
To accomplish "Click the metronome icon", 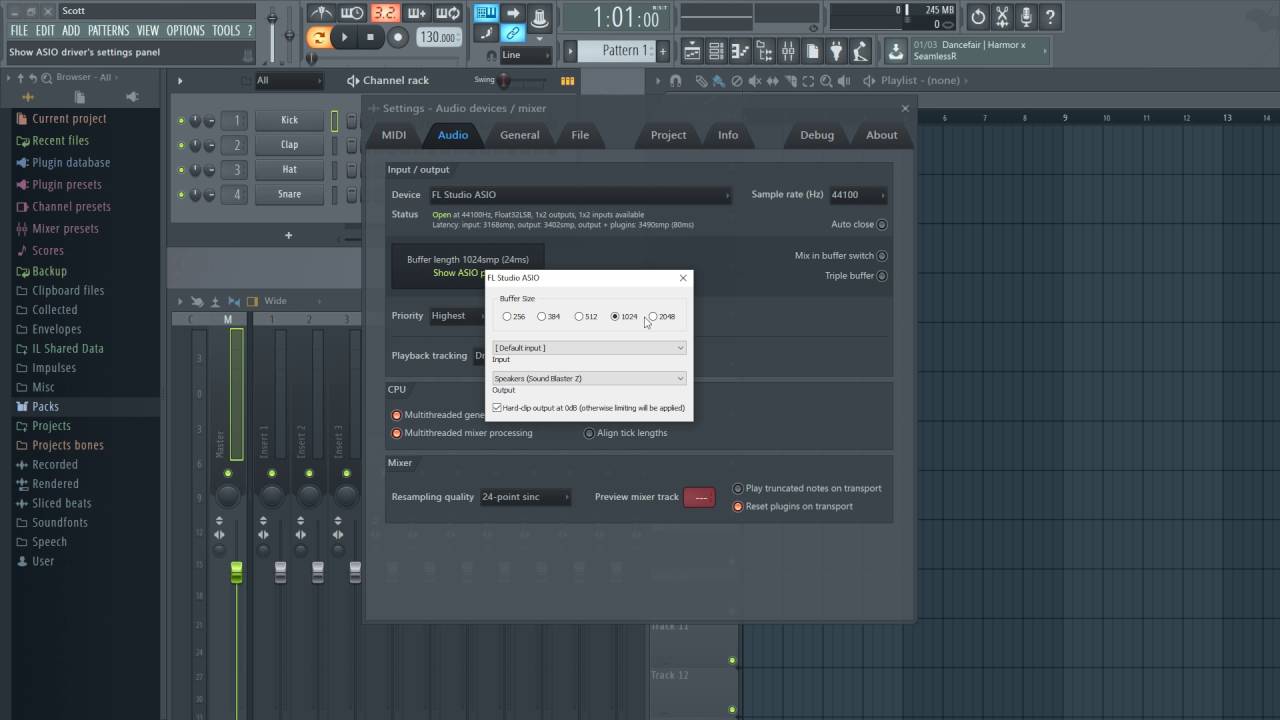I will point(321,13).
